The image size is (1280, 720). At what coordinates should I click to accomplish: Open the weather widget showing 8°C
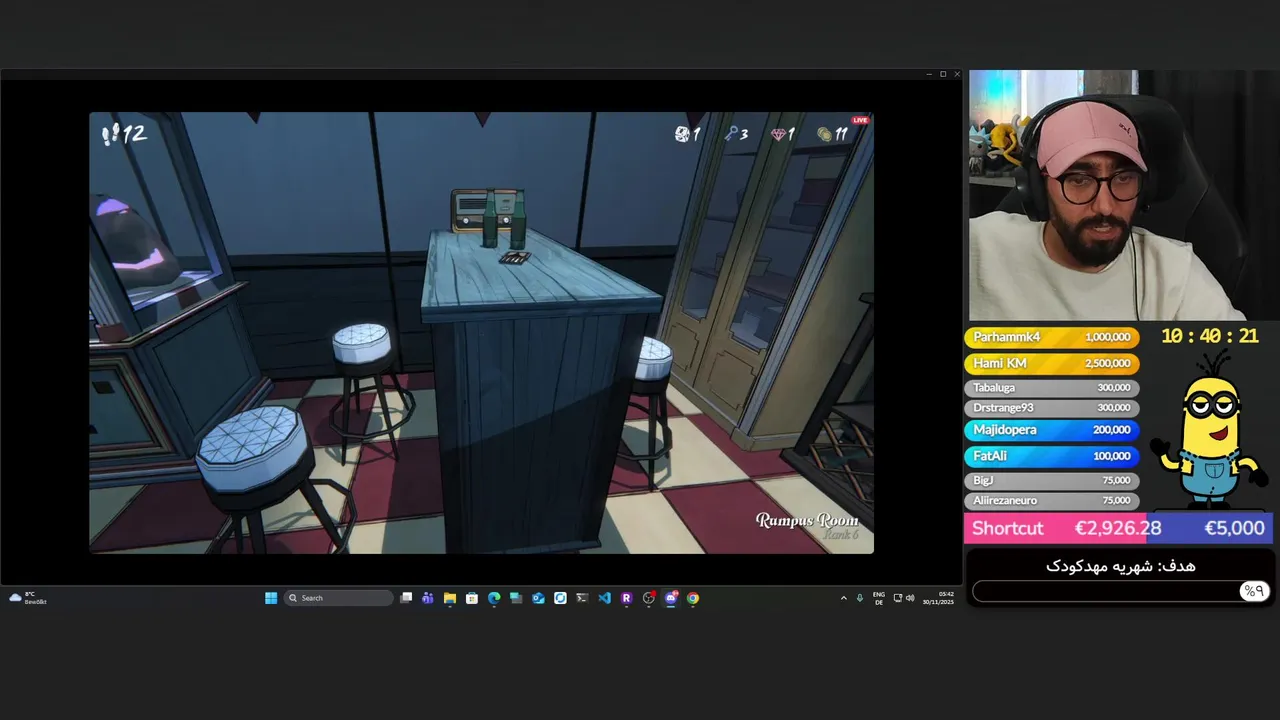28,598
